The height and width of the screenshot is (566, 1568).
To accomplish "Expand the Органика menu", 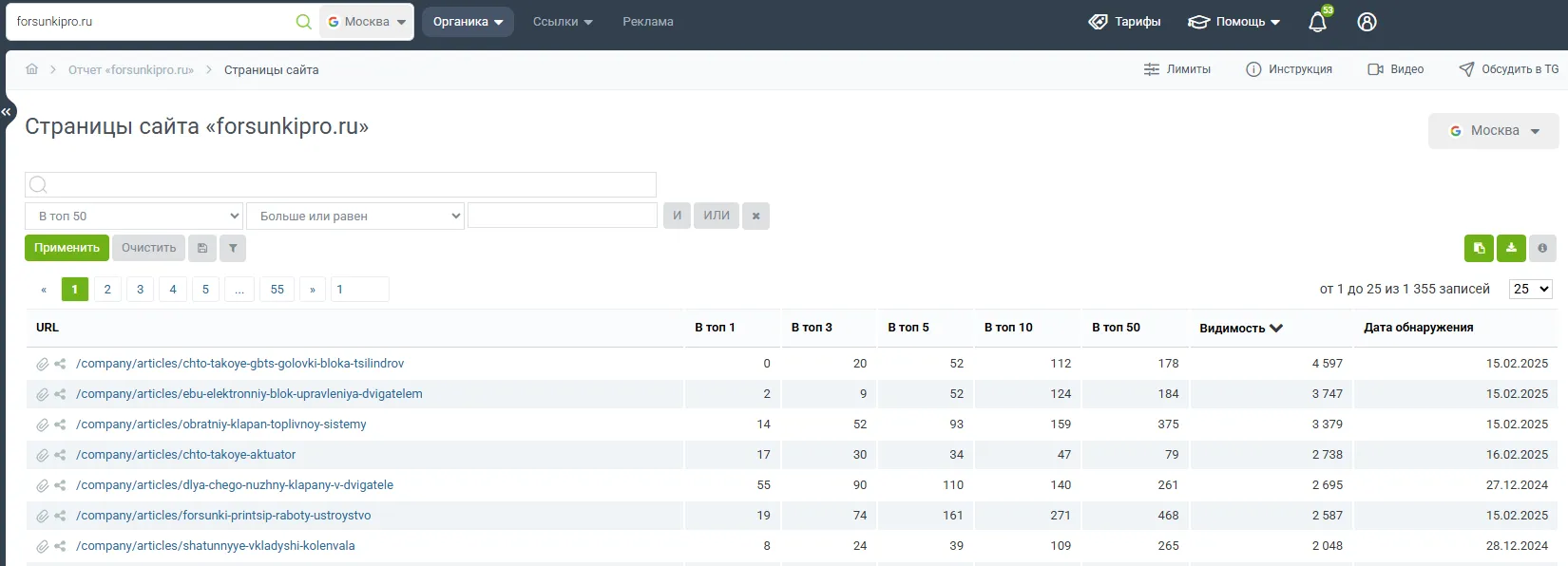I will click(468, 22).
